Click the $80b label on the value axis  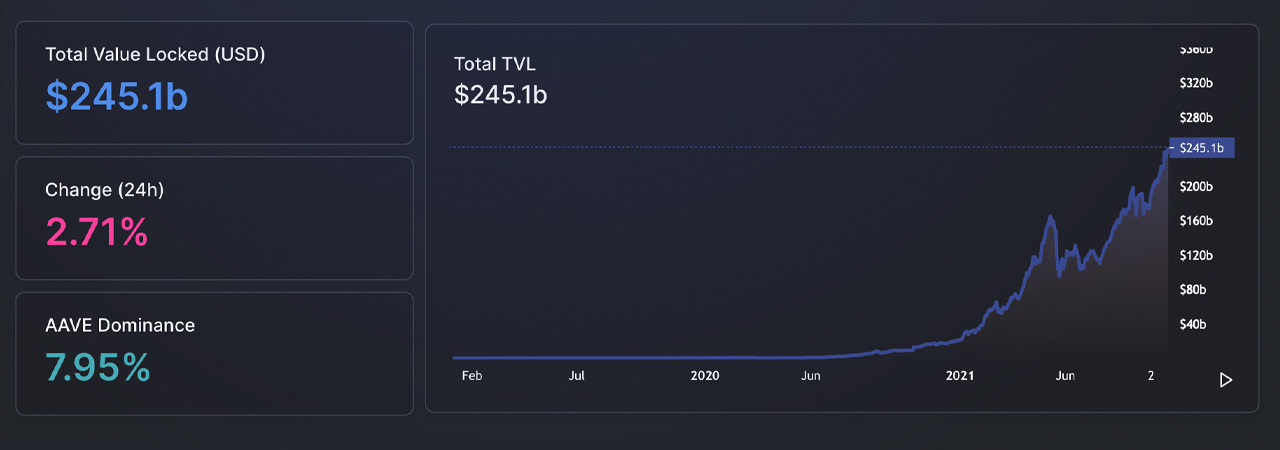(x=1193, y=290)
